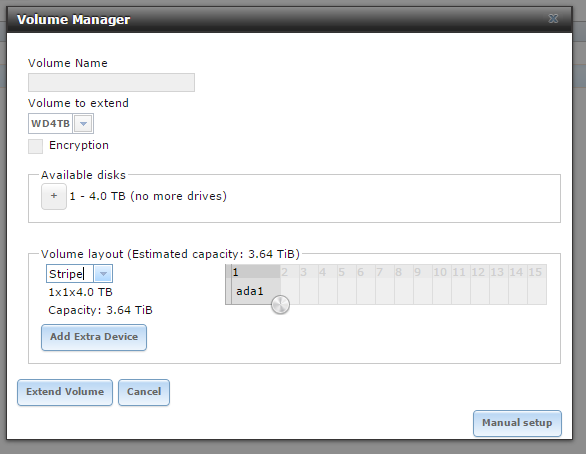Viewport: 586px width, 454px height.
Task: Click the plus button to add available disk
Action: 54,196
